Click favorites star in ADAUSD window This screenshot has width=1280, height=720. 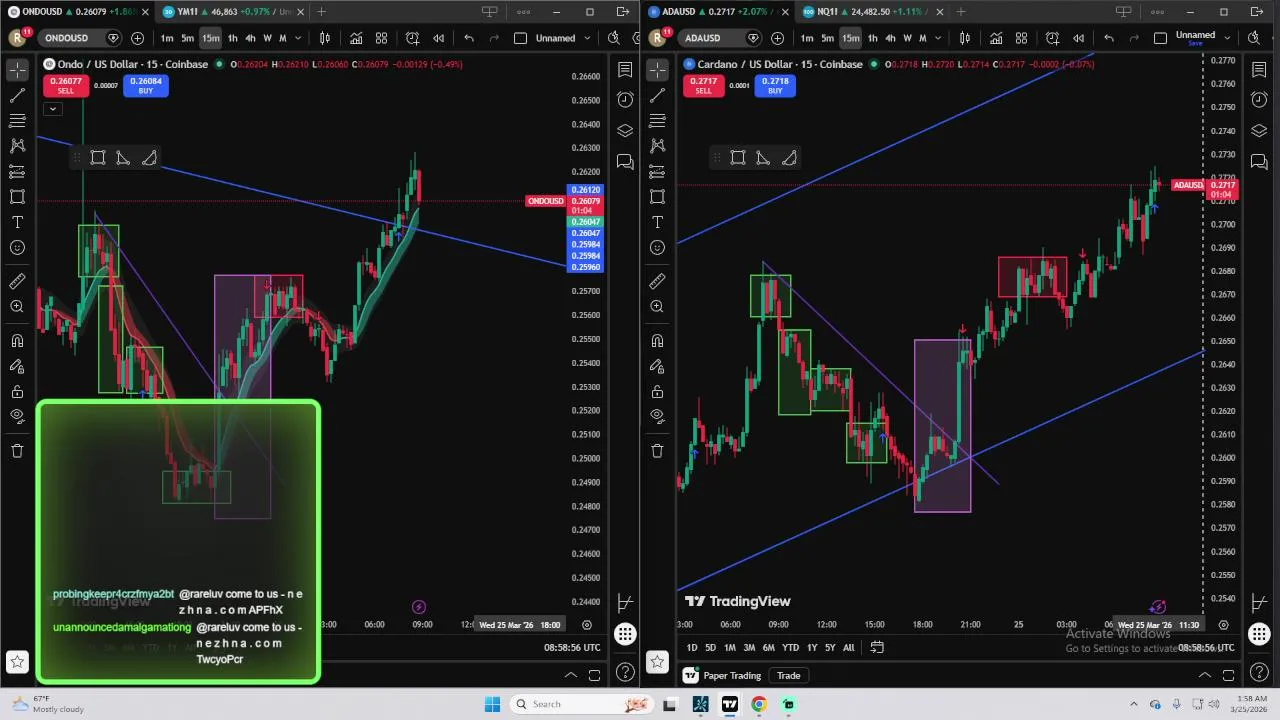[x=657, y=661]
